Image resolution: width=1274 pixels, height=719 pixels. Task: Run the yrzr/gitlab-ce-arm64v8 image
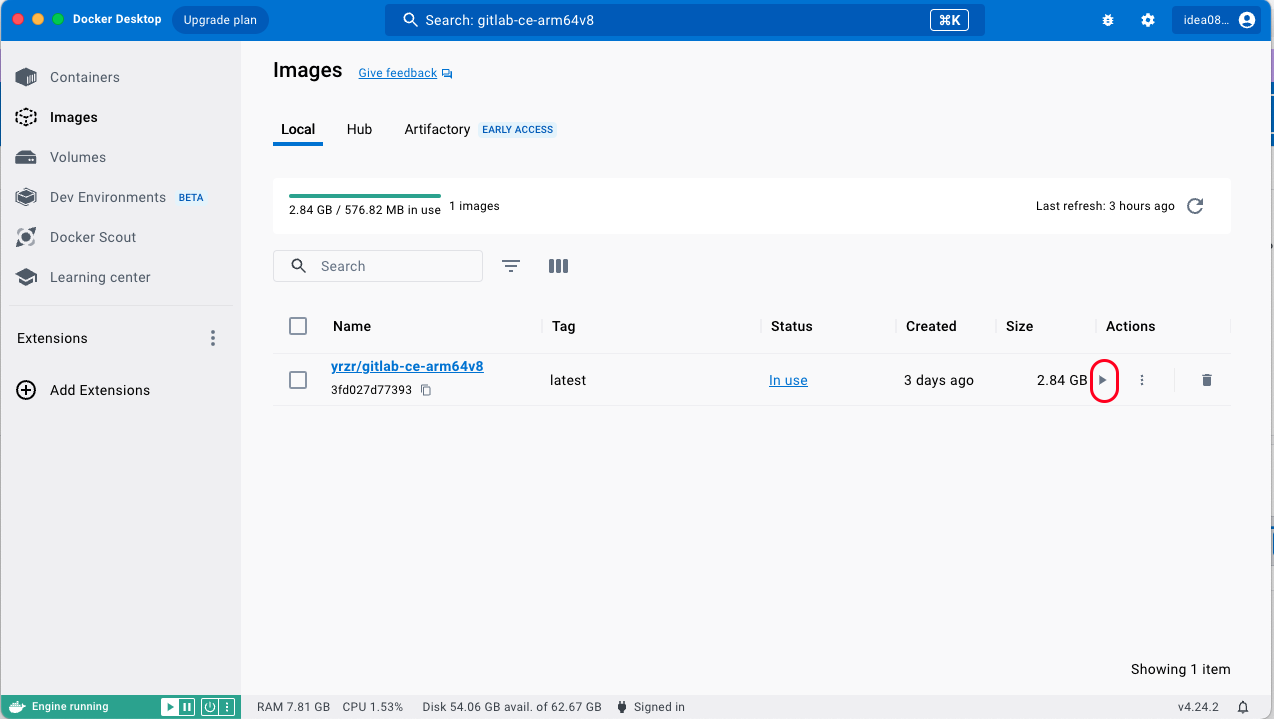1103,380
